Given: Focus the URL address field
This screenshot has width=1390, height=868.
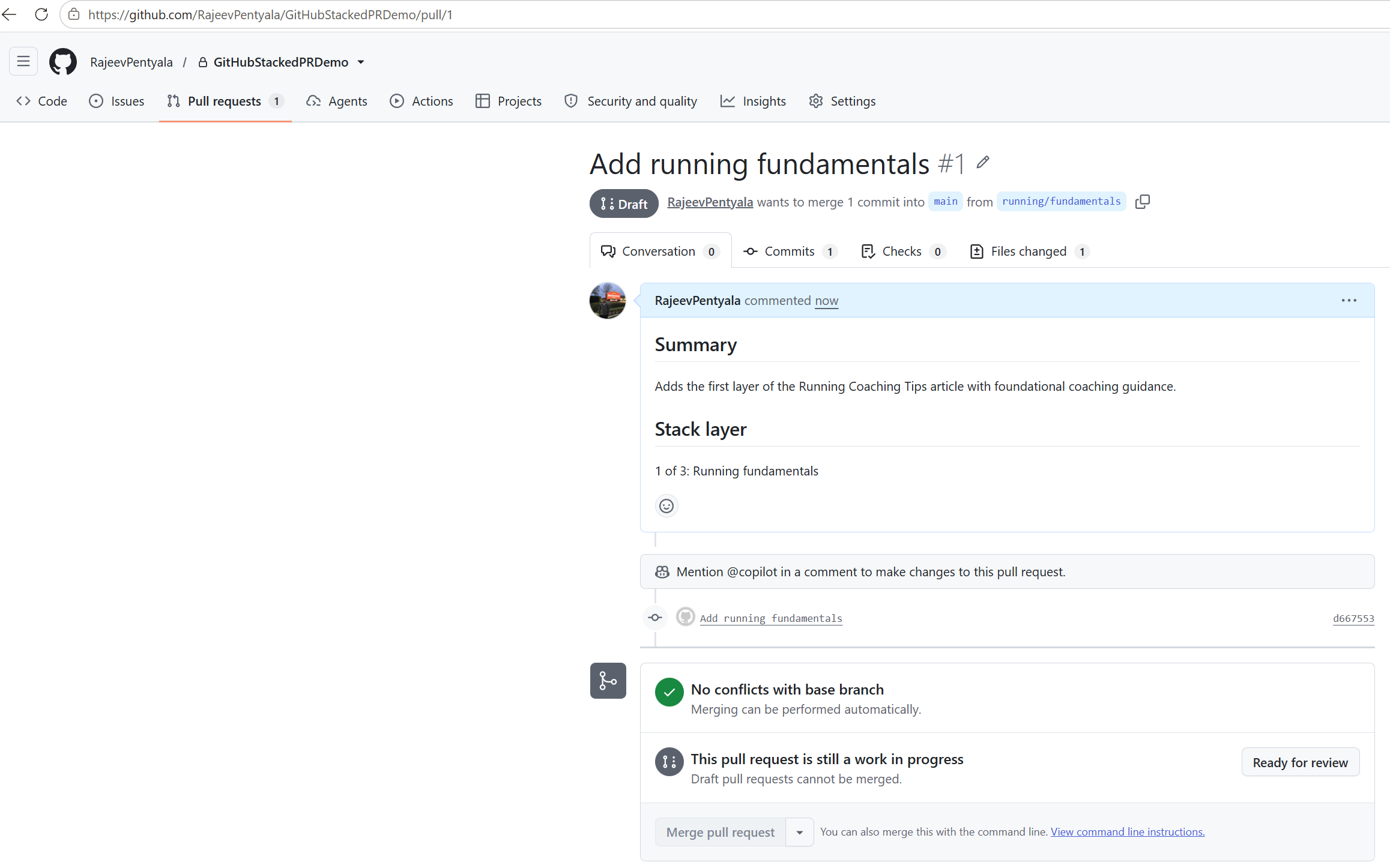Looking at the screenshot, I should click(721, 14).
